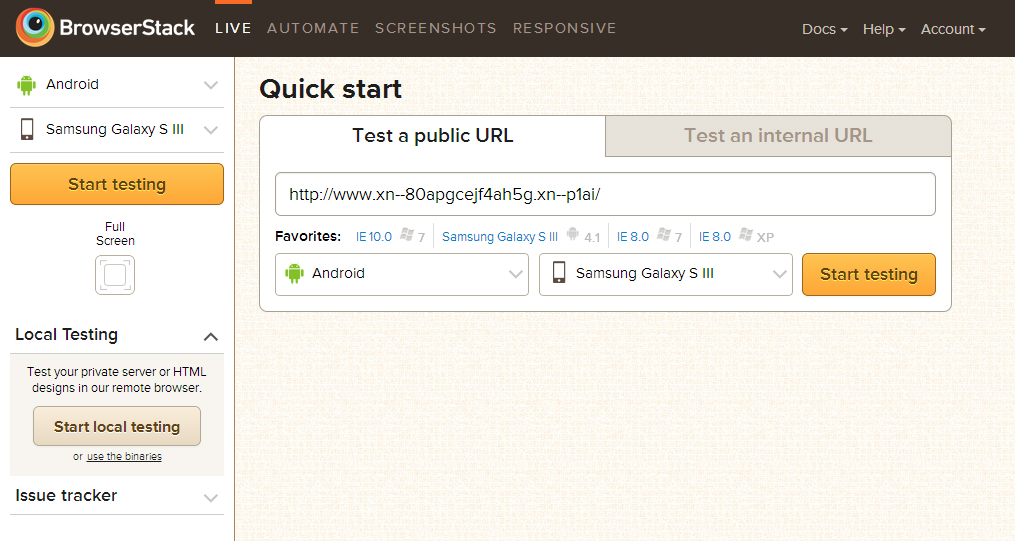The image size is (1015, 541).
Task: Select the Samsung Galaxy S III favorite
Action: tap(521, 237)
